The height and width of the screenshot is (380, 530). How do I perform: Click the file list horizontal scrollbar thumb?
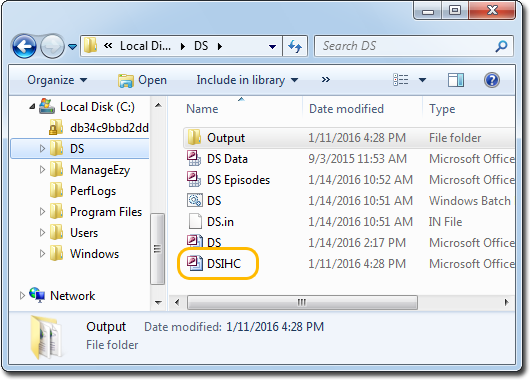(x=302, y=302)
